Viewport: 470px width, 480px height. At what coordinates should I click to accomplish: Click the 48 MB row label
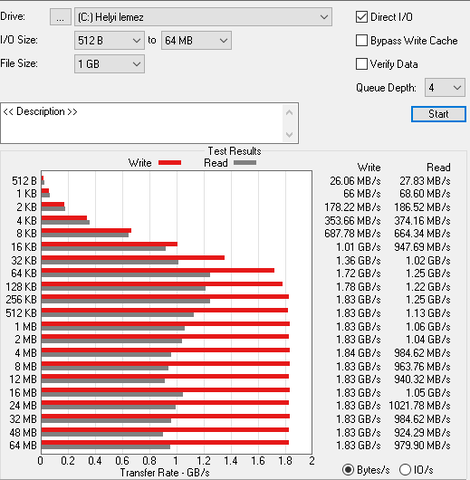(x=23, y=433)
